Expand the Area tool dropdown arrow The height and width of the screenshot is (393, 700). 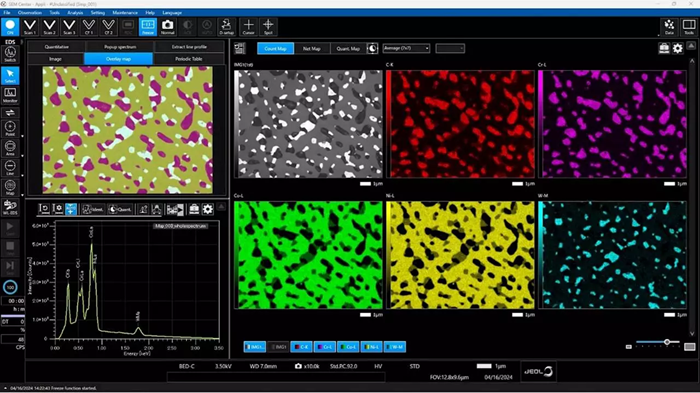point(22,155)
